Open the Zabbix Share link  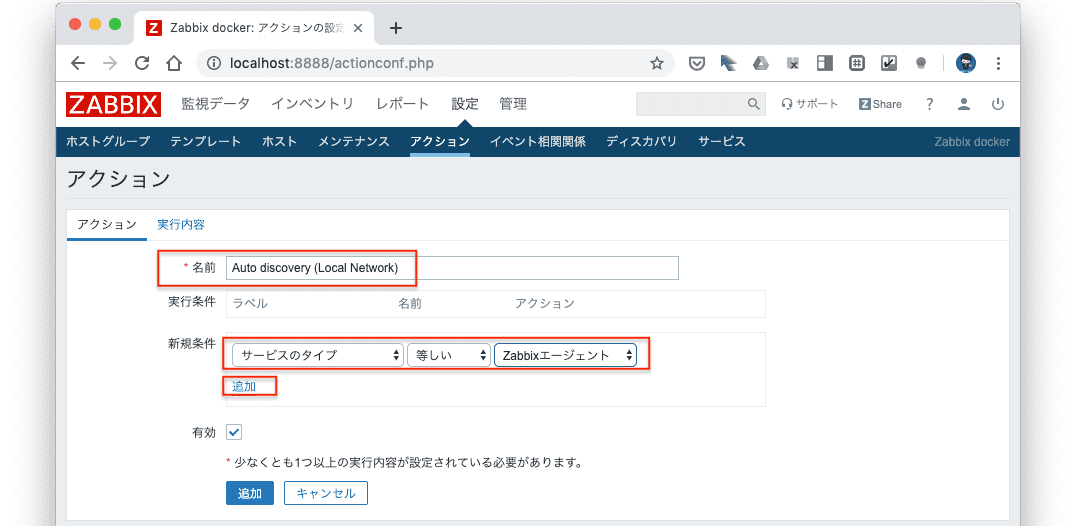point(880,104)
